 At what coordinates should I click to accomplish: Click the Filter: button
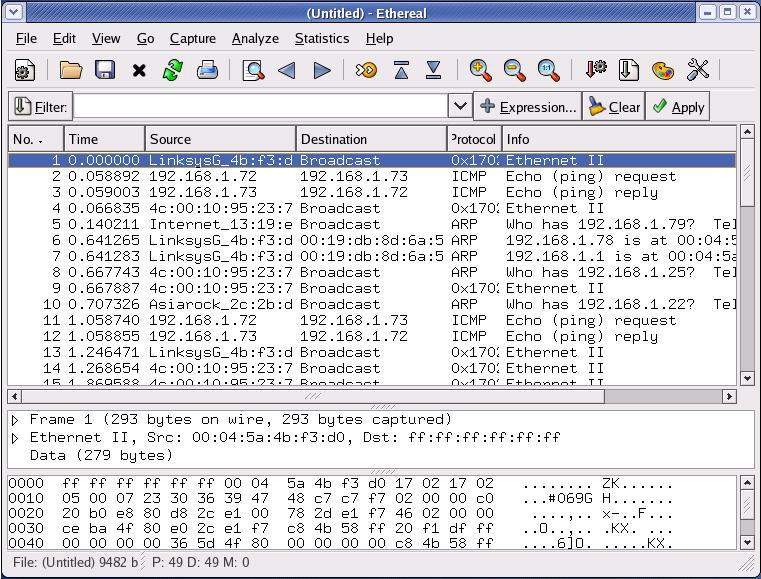41,106
